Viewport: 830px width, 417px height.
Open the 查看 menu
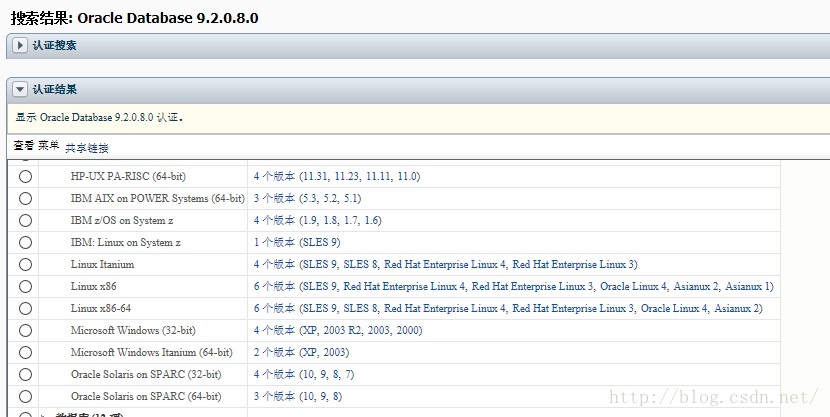pos(23,145)
